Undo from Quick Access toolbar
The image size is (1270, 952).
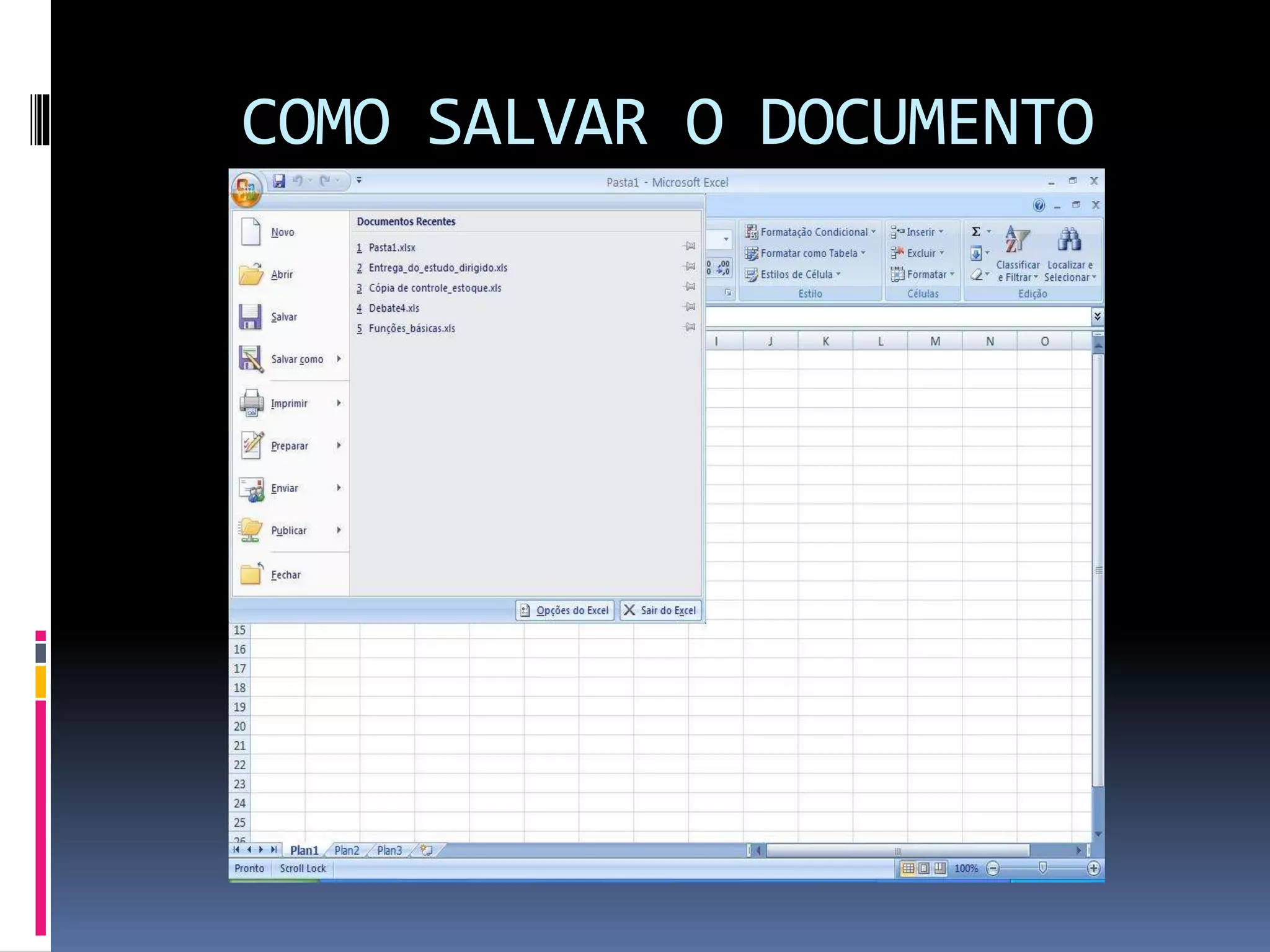tap(298, 181)
